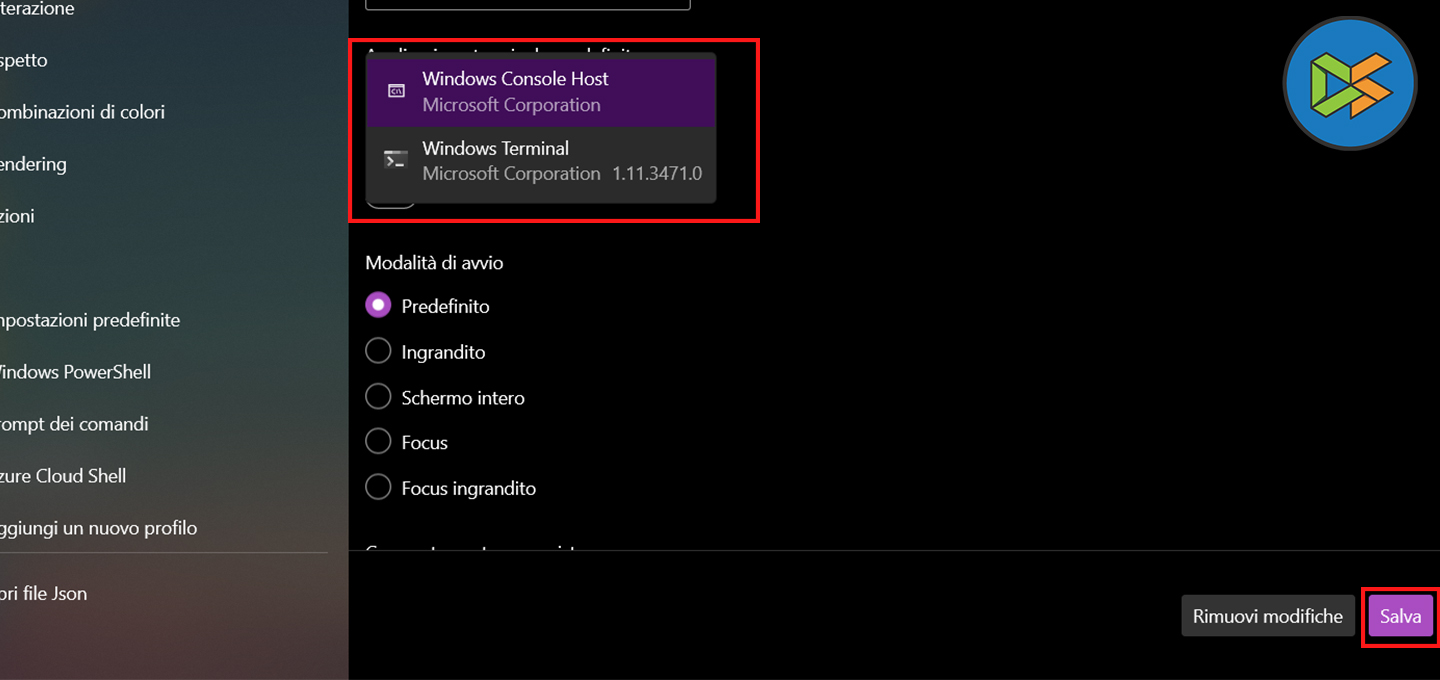
Task: Click Aggiungi un nuovo profilo
Action: click(99, 528)
